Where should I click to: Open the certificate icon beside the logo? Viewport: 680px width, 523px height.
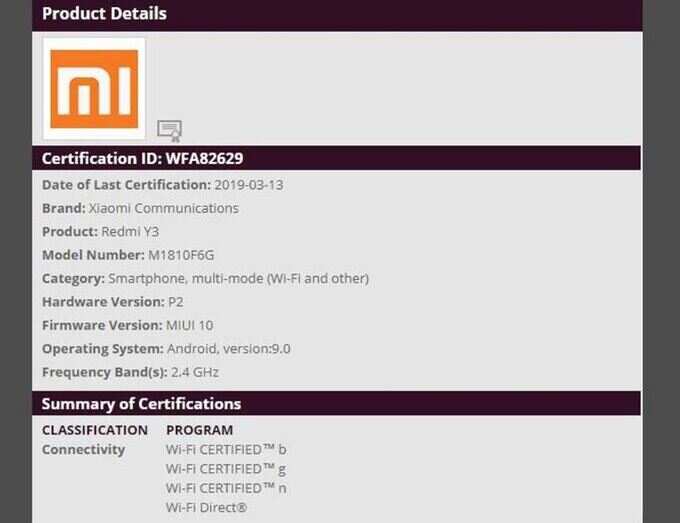[169, 131]
